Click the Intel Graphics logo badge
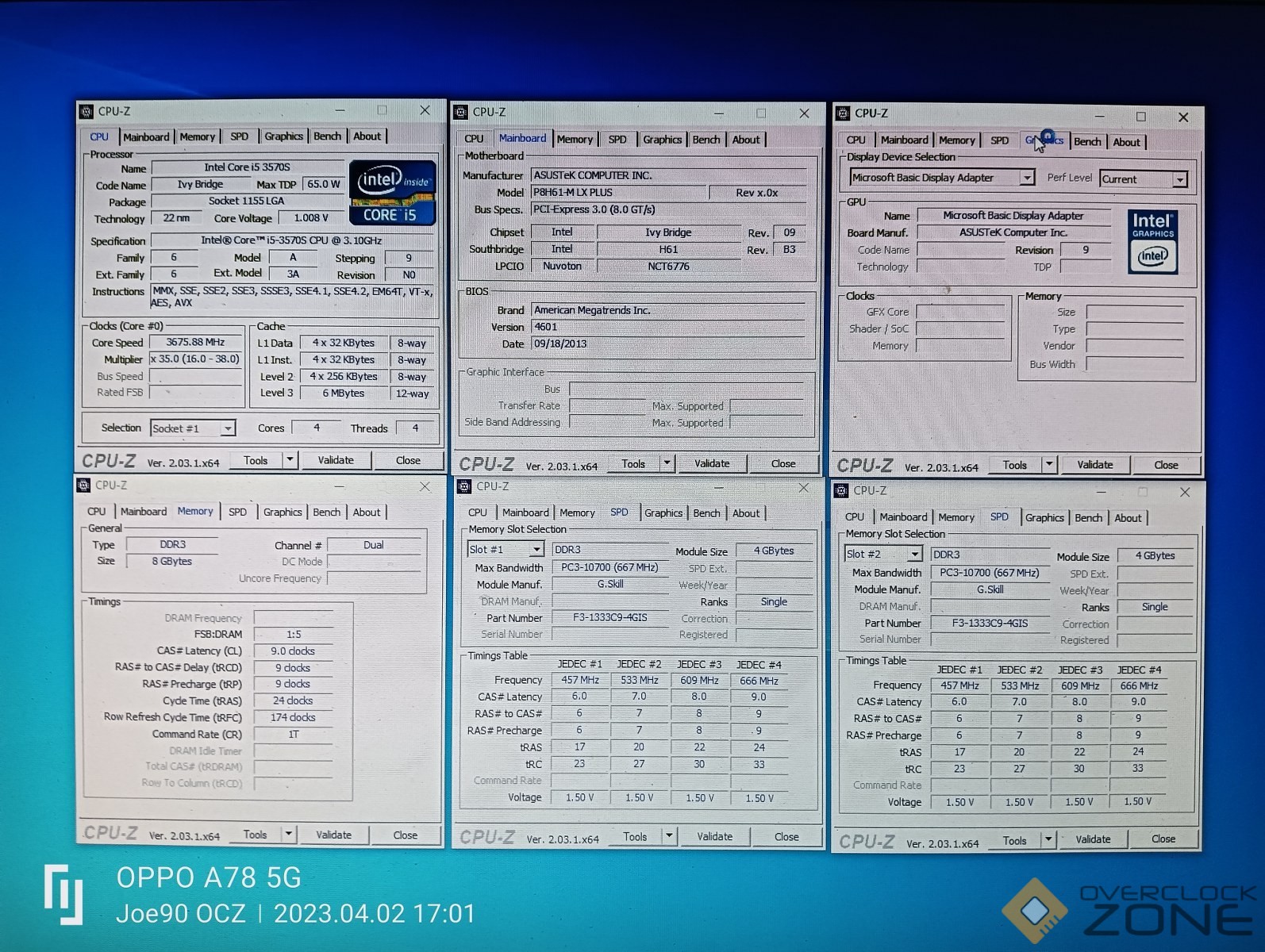Viewport: 1265px width, 952px height. click(x=1153, y=242)
